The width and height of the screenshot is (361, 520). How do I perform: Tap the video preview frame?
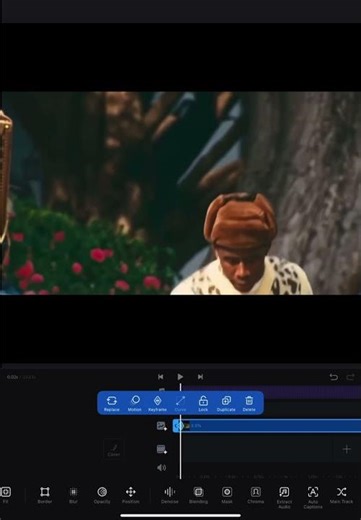pos(180,193)
